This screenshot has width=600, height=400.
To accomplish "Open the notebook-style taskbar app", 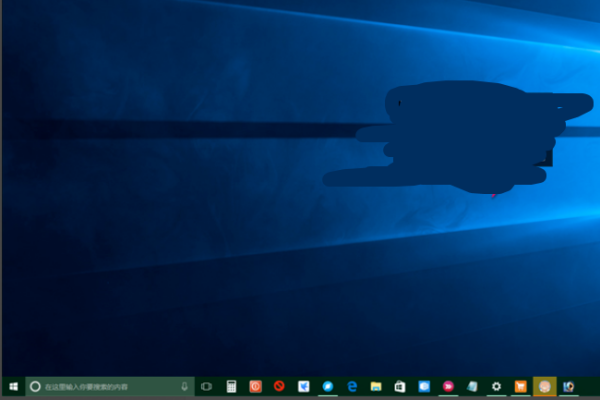I will click(x=472, y=386).
